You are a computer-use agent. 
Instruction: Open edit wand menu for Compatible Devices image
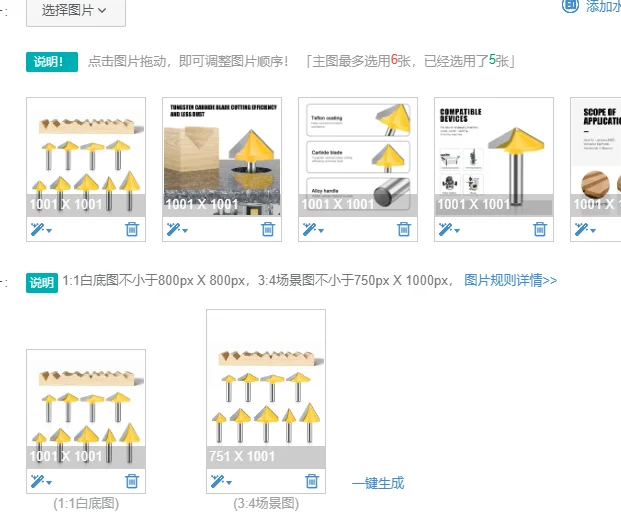point(449,229)
